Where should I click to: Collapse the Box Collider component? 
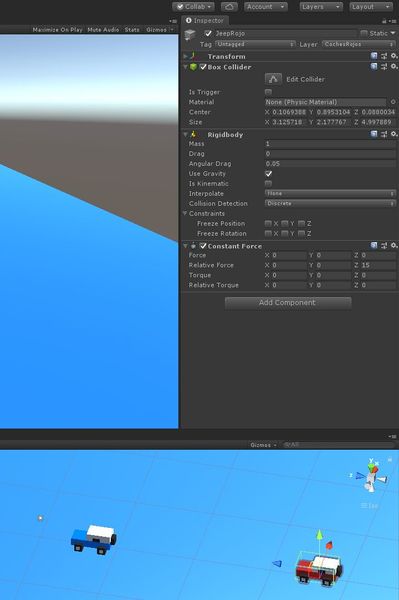(x=185, y=67)
